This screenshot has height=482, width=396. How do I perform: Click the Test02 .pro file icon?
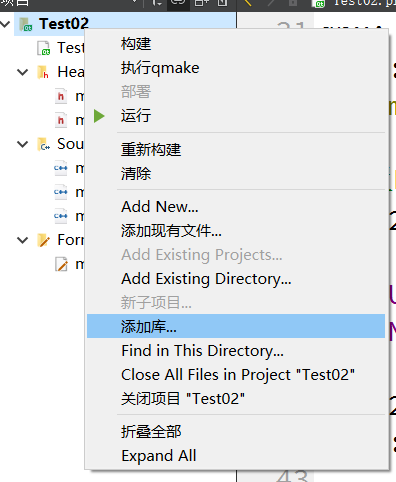pos(44,48)
